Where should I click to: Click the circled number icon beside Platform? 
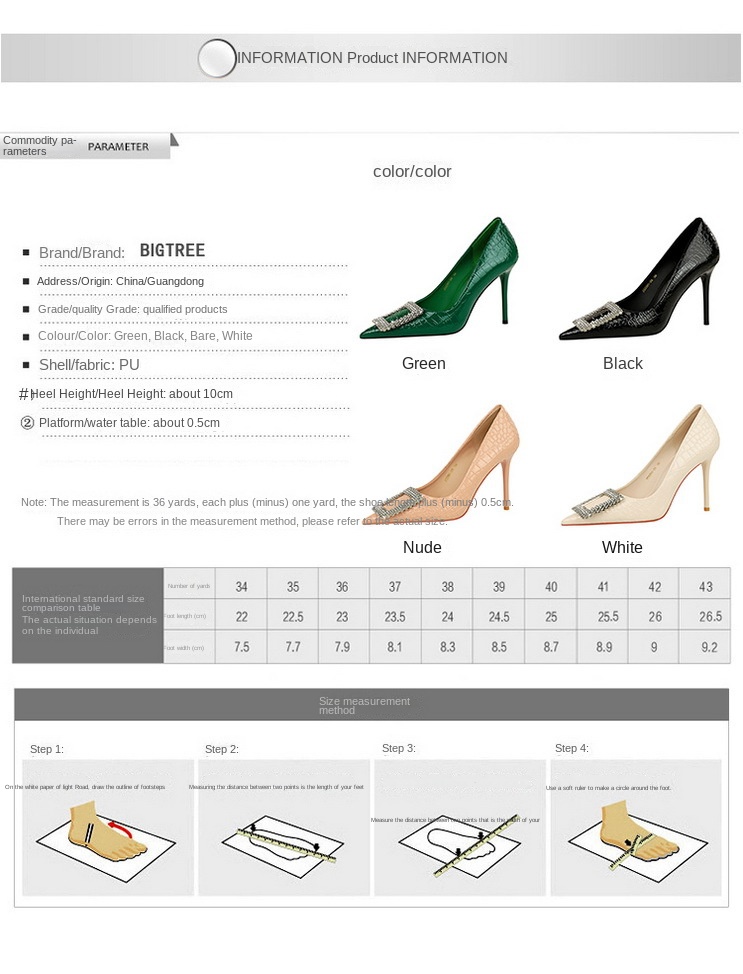coord(27,423)
